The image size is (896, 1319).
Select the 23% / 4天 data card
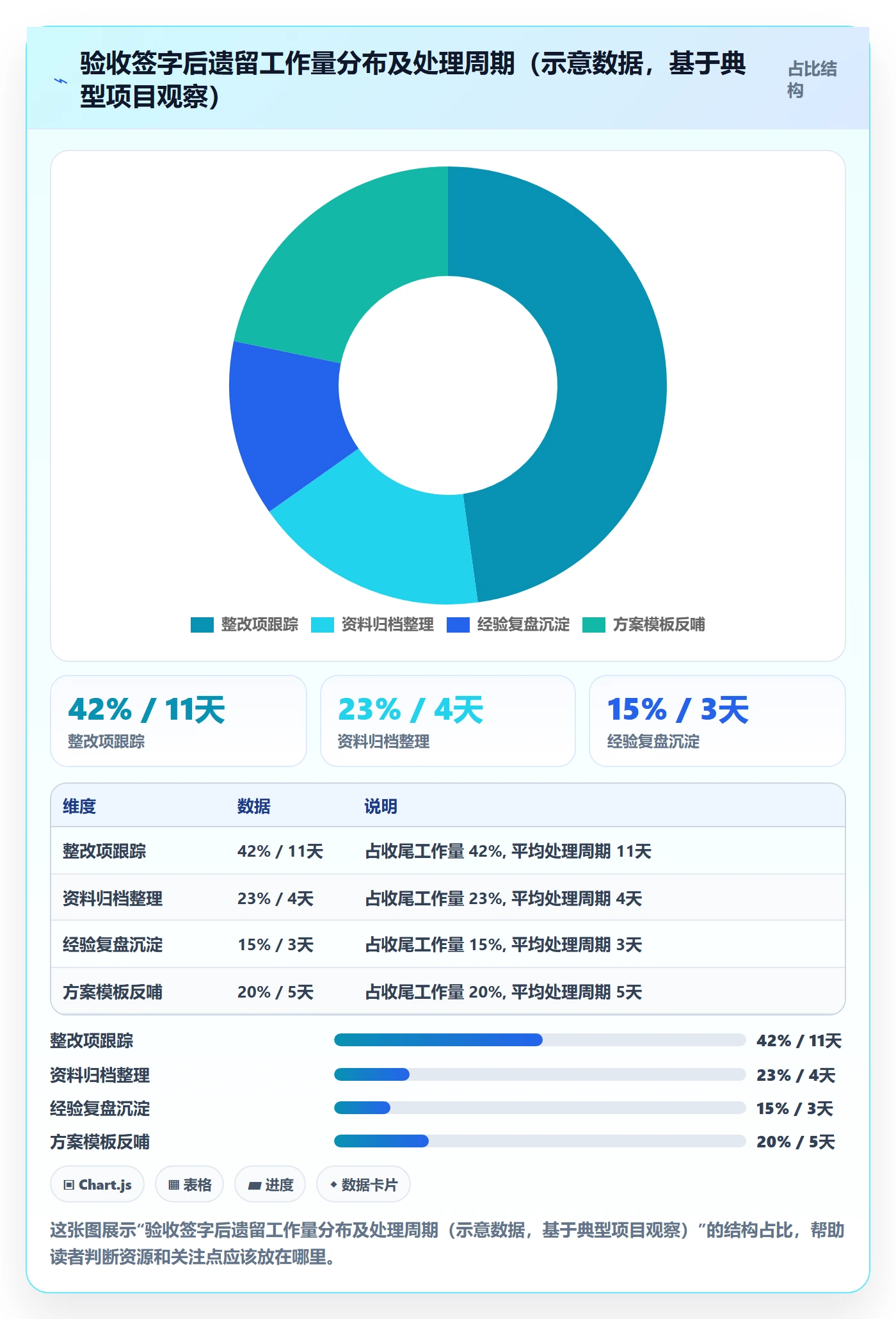click(448, 721)
